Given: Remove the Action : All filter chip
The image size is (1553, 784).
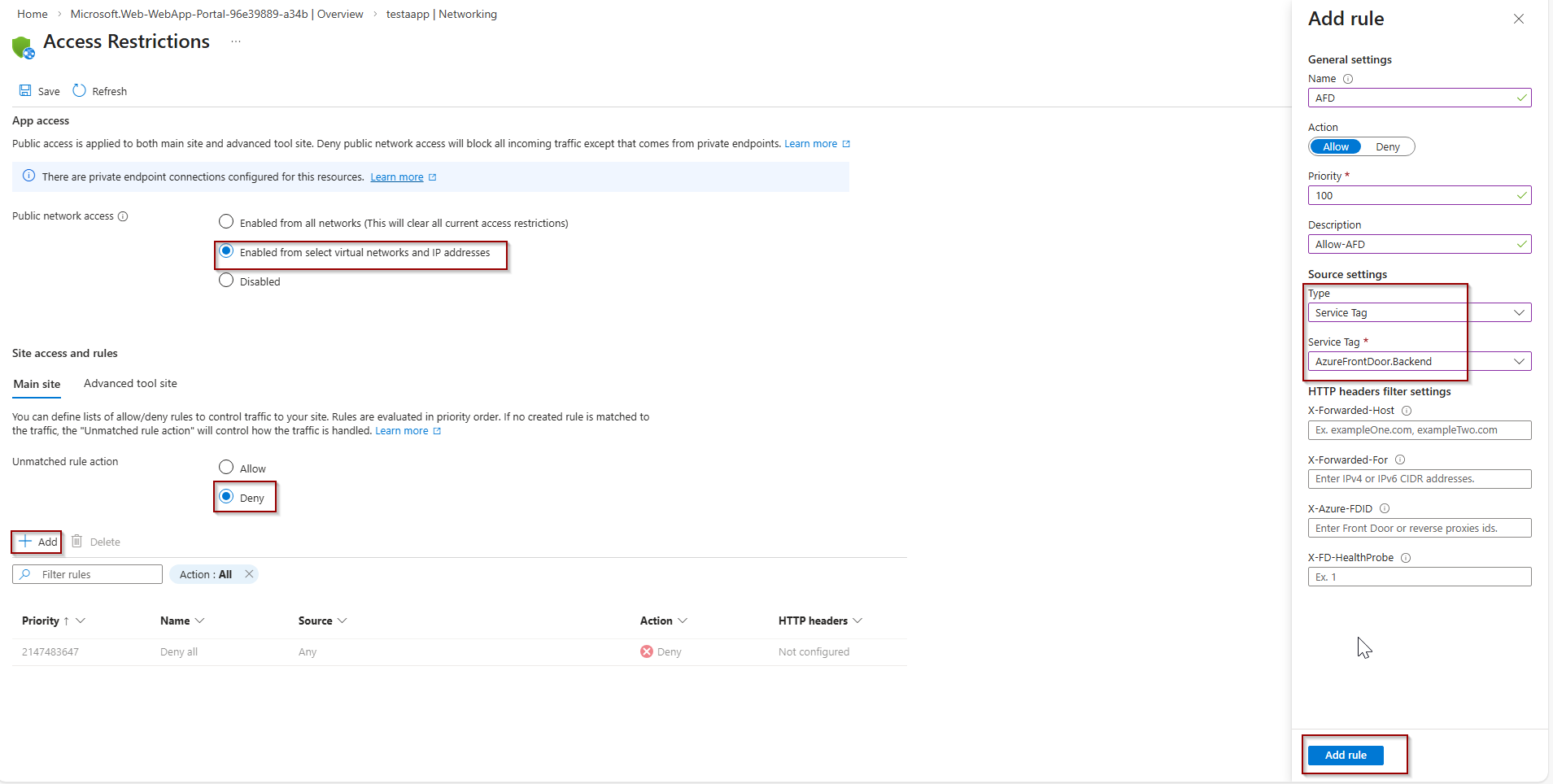Looking at the screenshot, I should 250,574.
